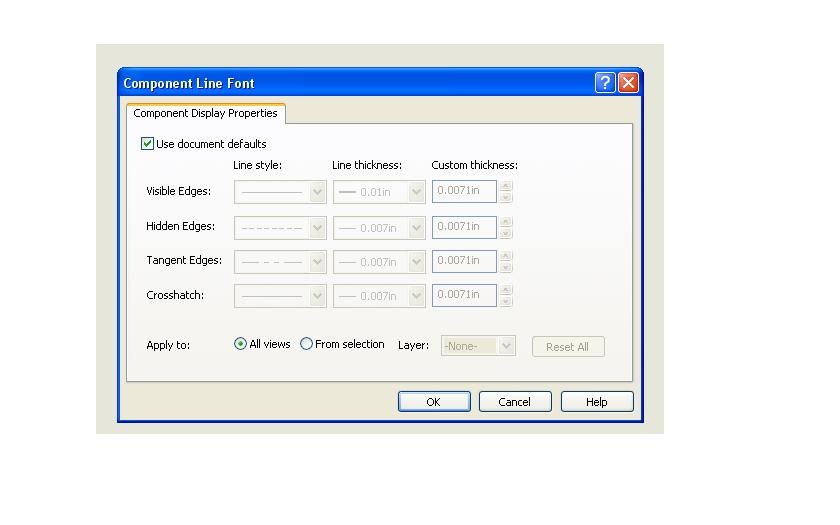Expand Hidden Edges line thickness dropdown
This screenshot has width=840, height=525.
379,228
